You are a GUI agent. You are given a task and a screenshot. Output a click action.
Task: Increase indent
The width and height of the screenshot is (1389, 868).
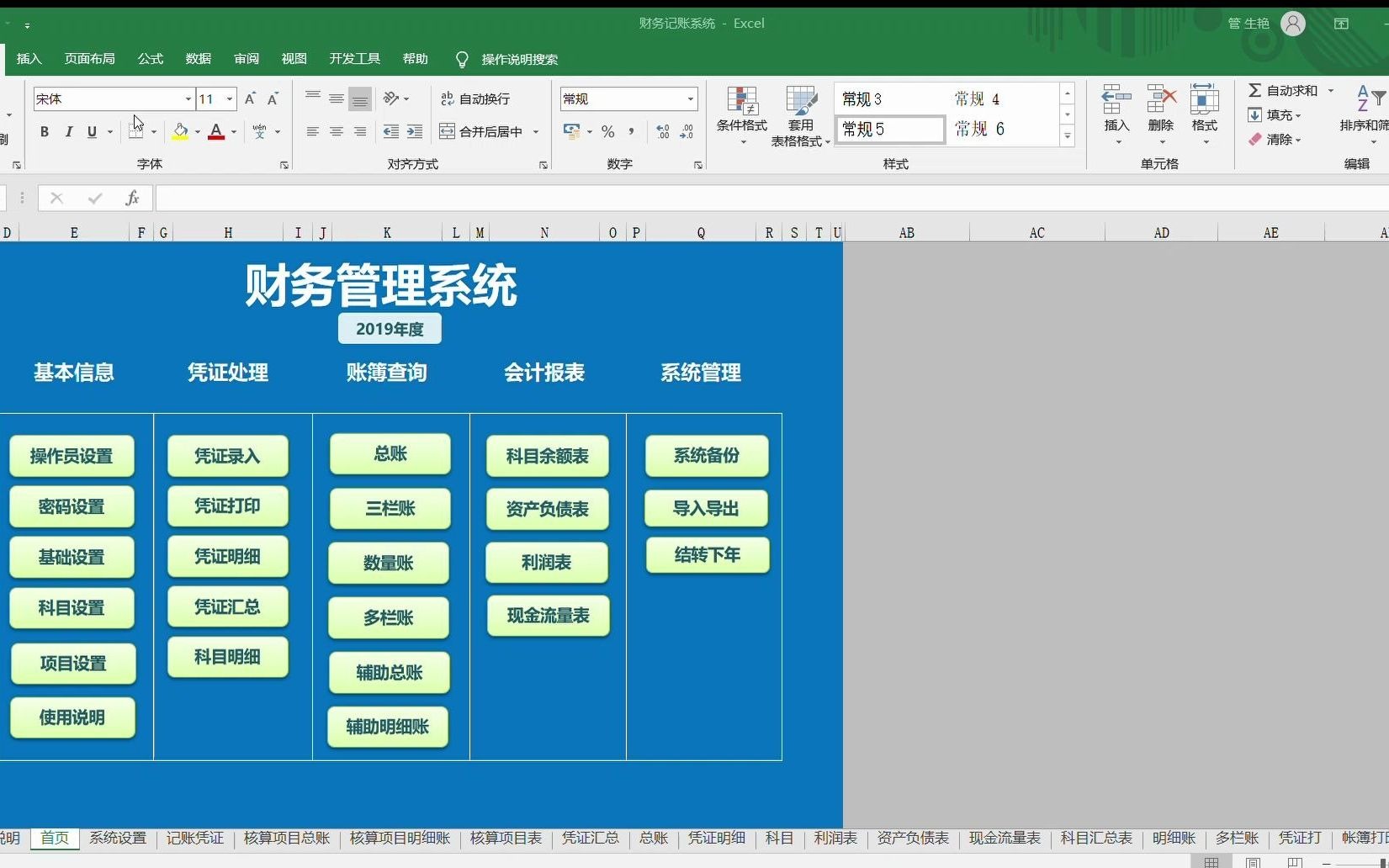[415, 131]
